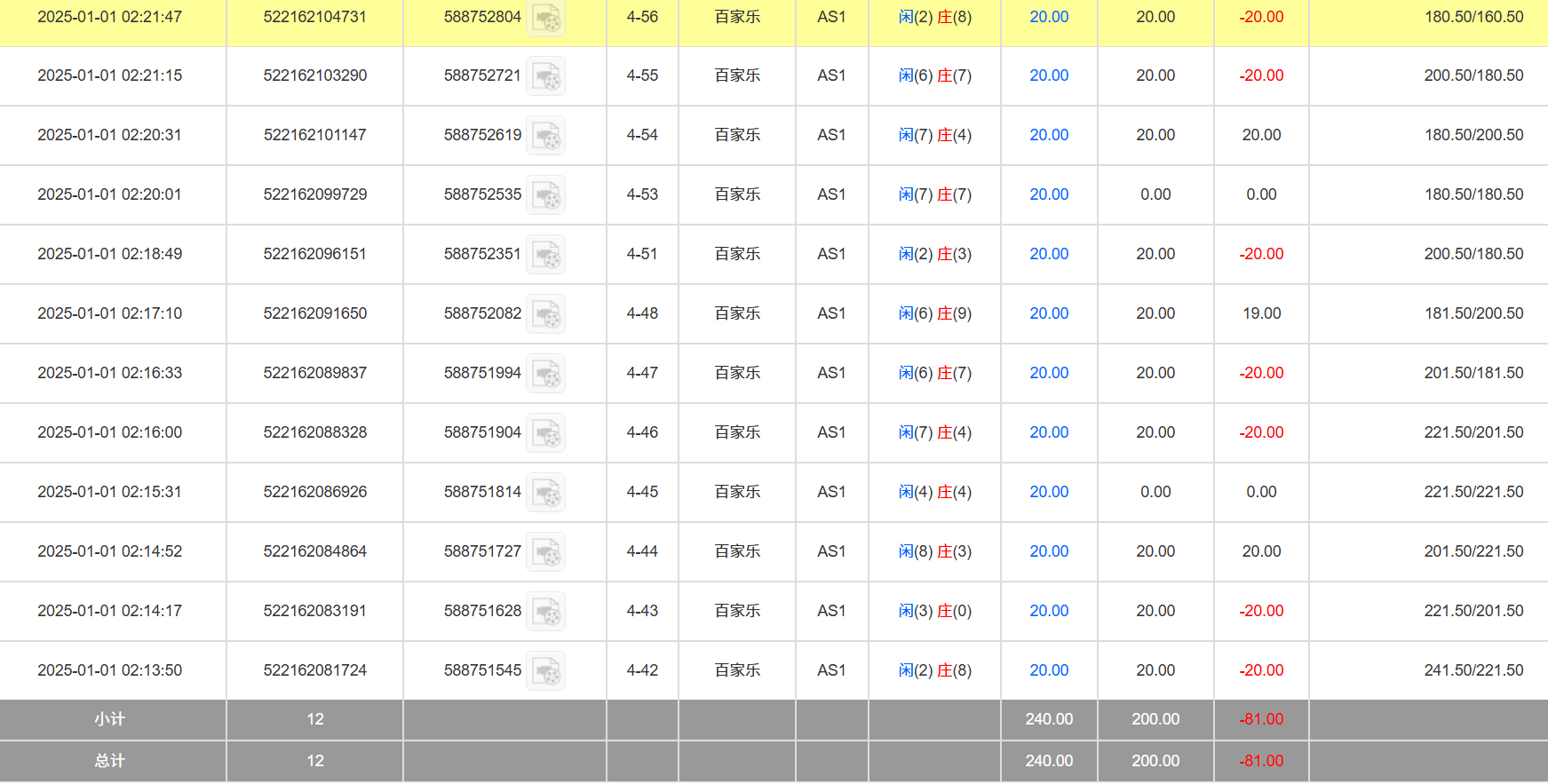Open result 闲(7) 庄(7) in row 4-53

[934, 194]
